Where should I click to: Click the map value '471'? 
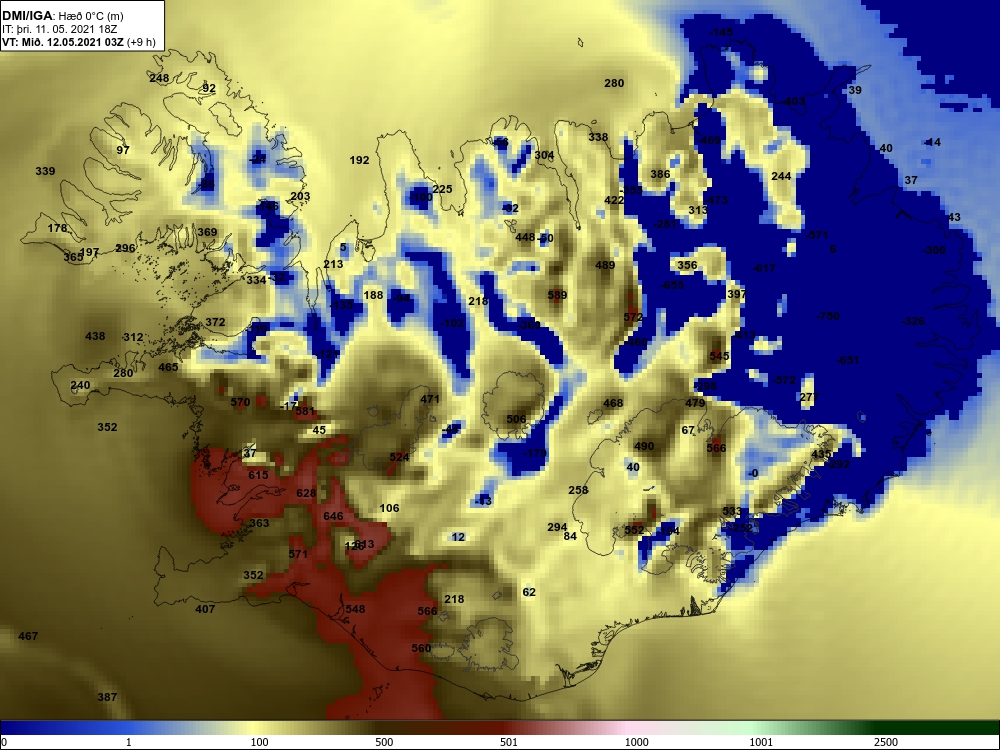pyautogui.click(x=430, y=400)
